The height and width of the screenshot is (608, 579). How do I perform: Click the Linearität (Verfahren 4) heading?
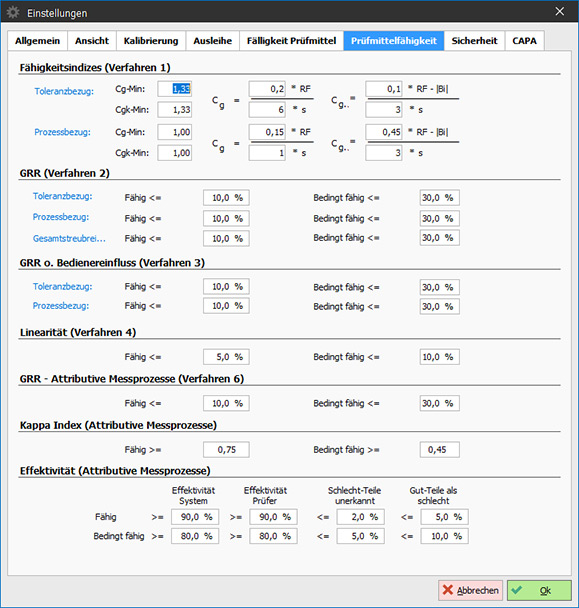click(x=78, y=333)
